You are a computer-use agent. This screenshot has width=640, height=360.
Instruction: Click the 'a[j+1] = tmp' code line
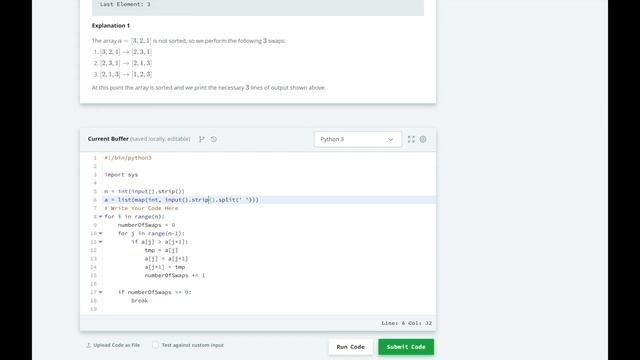(164, 267)
